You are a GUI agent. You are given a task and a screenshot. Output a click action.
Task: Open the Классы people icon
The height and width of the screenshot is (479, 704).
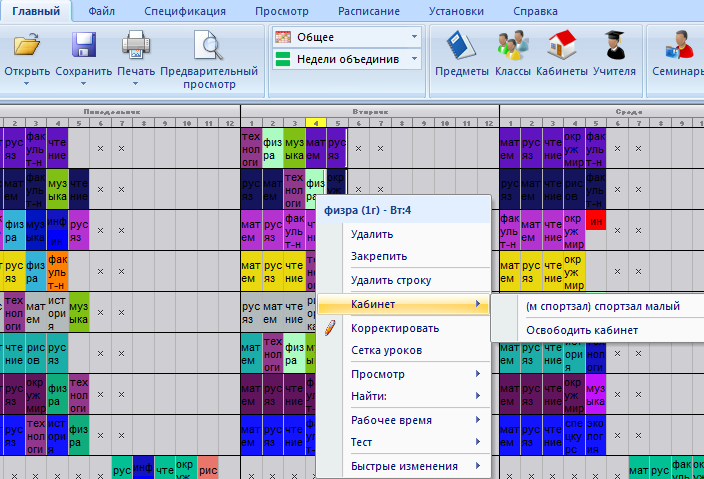coord(513,46)
